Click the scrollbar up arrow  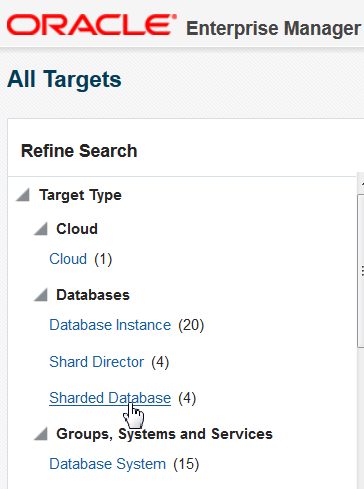click(361, 183)
